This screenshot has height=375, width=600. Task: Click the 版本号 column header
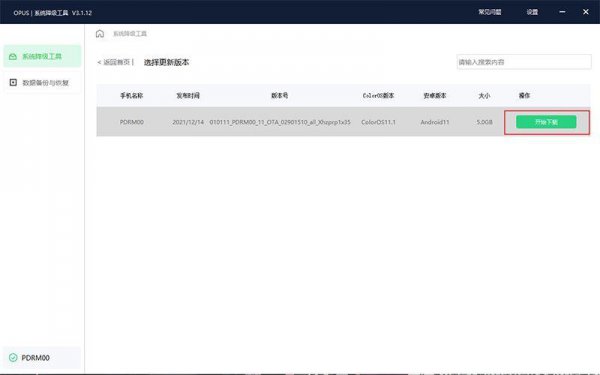280,96
